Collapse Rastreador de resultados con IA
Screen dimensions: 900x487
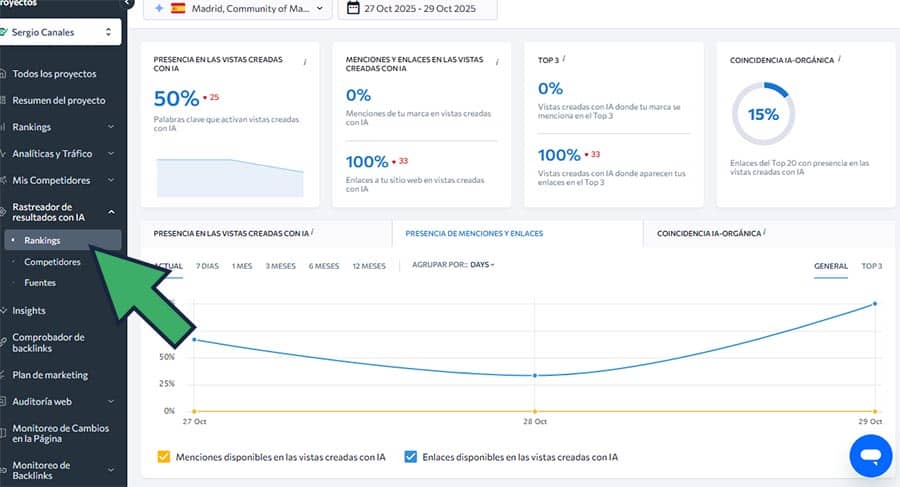click(x=111, y=212)
